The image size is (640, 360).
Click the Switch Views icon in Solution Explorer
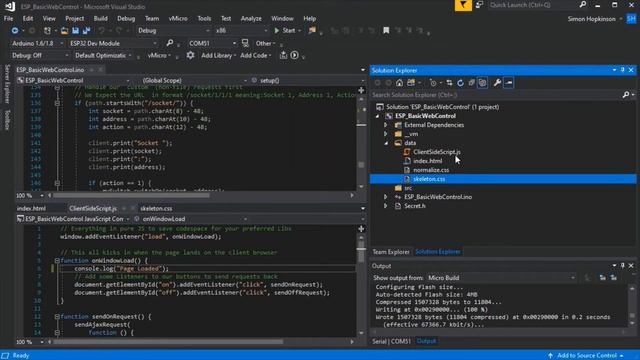coord(411,83)
